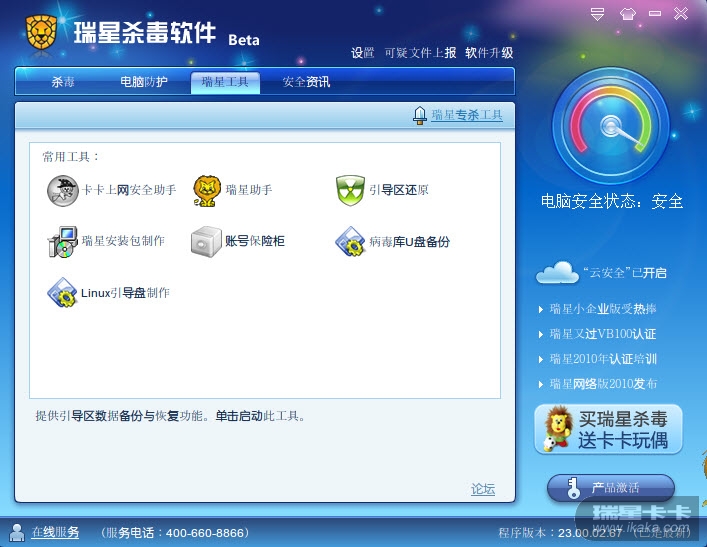Click the "云安全"已开启 status text
This screenshot has width=707, height=547.
click(625, 273)
